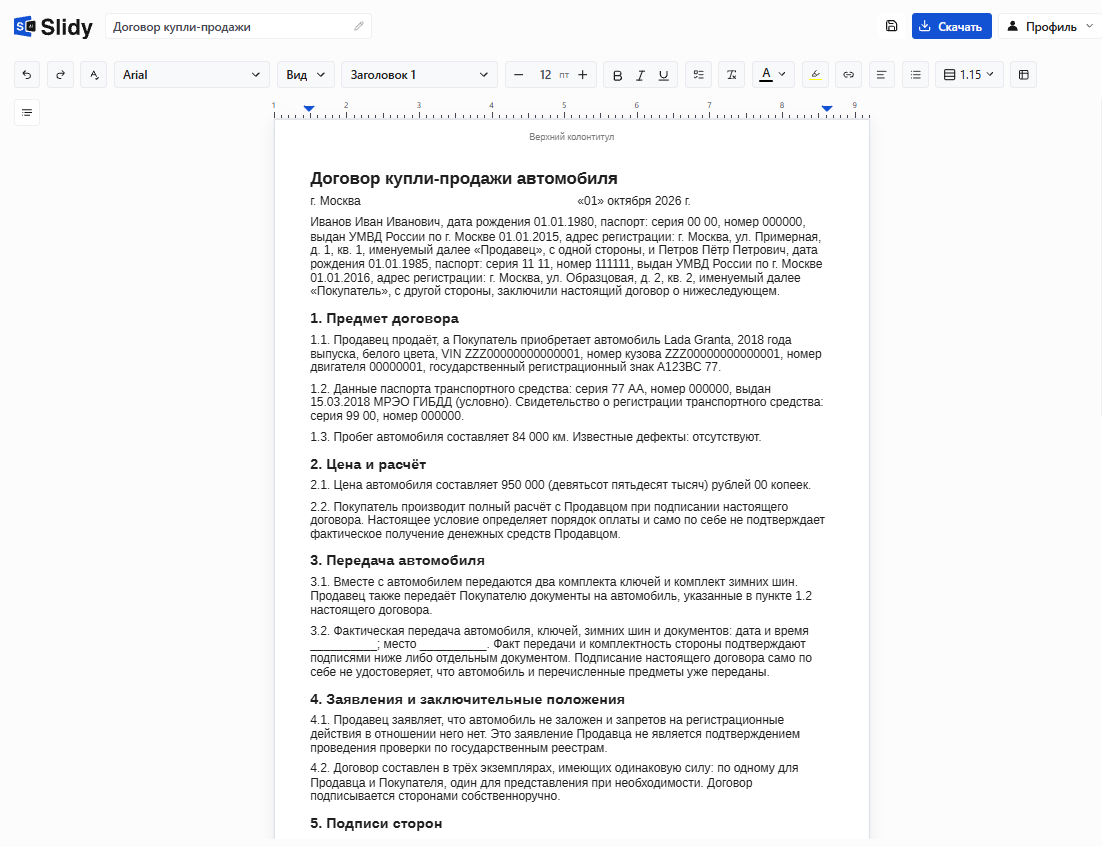This screenshot has height=847, width=1102.
Task: Click paragraph 4.1 about автомобиль не заложен
Action: [555, 734]
